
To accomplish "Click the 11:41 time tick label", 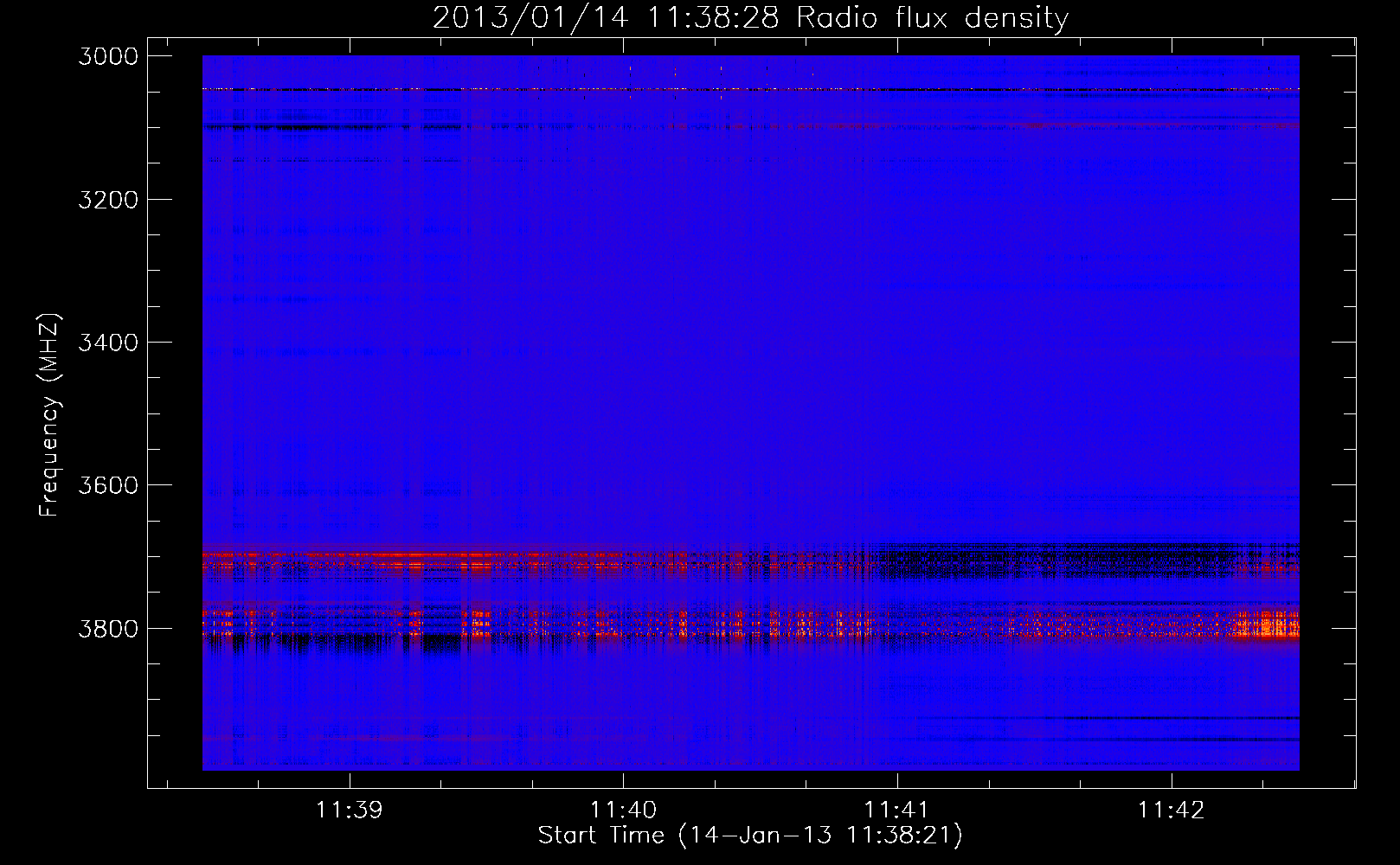I will [897, 810].
